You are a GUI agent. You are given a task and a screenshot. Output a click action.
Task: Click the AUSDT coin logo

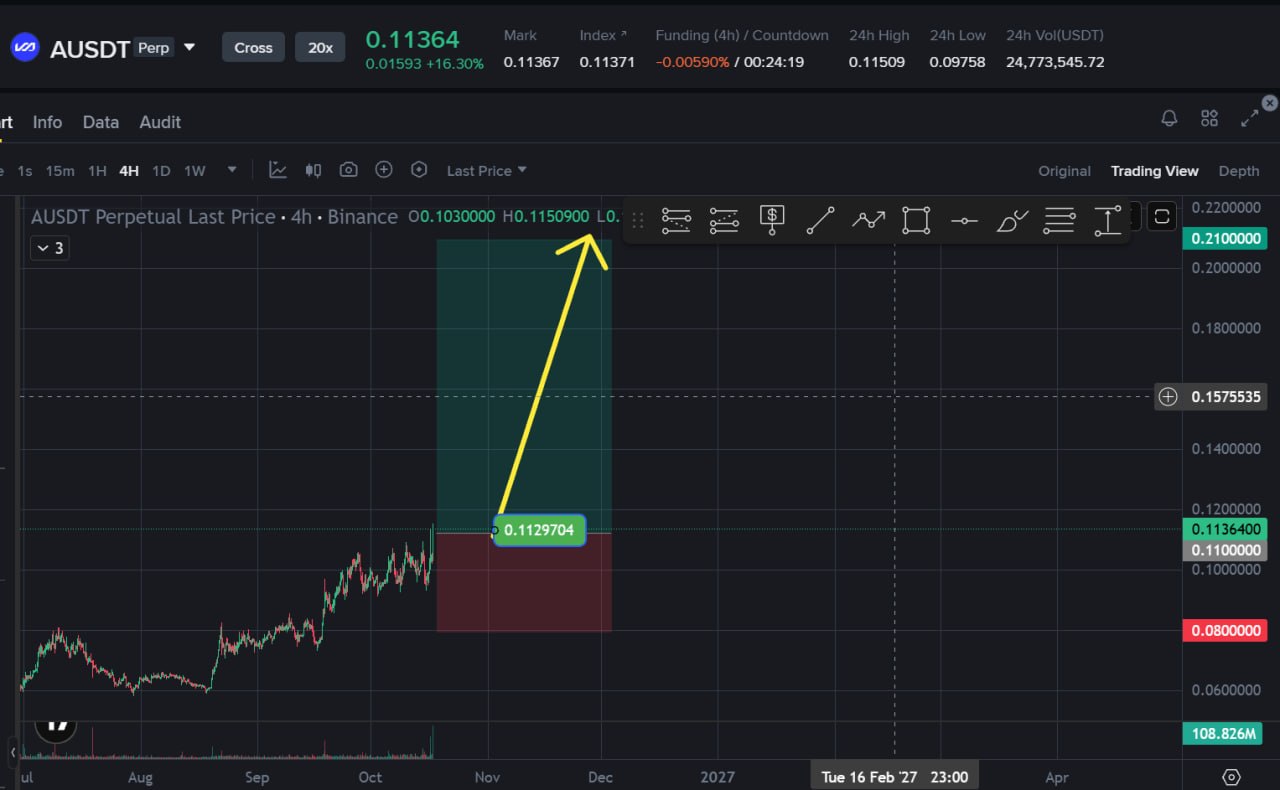pos(25,47)
